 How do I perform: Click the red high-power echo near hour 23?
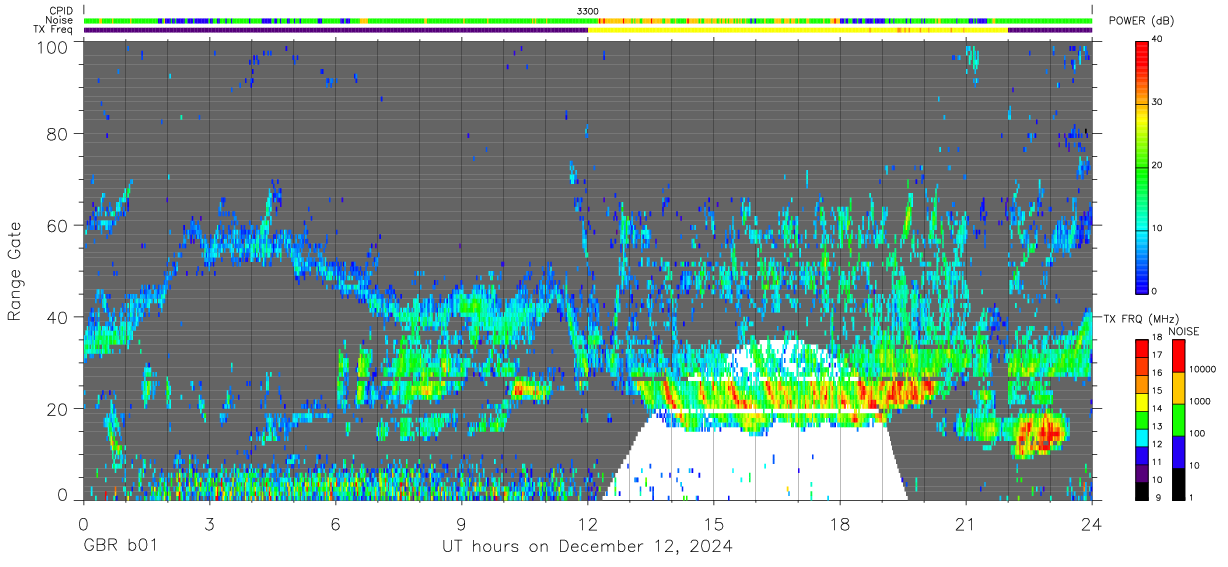pyautogui.click(x=1037, y=435)
